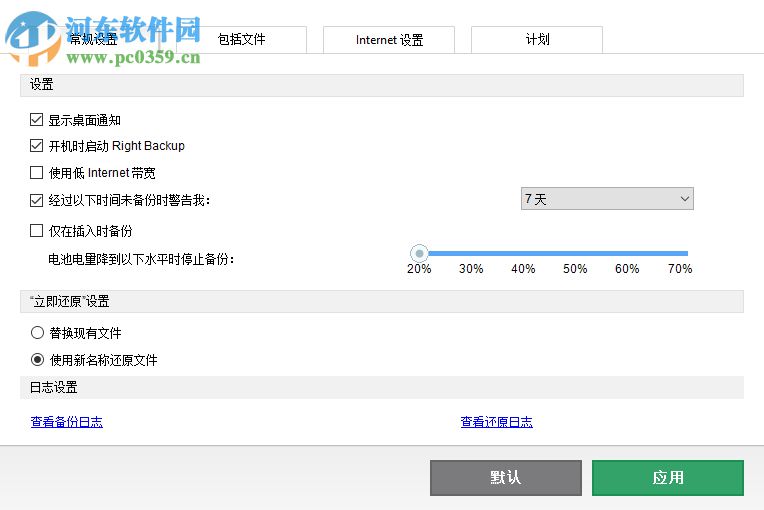Select the 使用新名称还原文件 radio option

38,360
